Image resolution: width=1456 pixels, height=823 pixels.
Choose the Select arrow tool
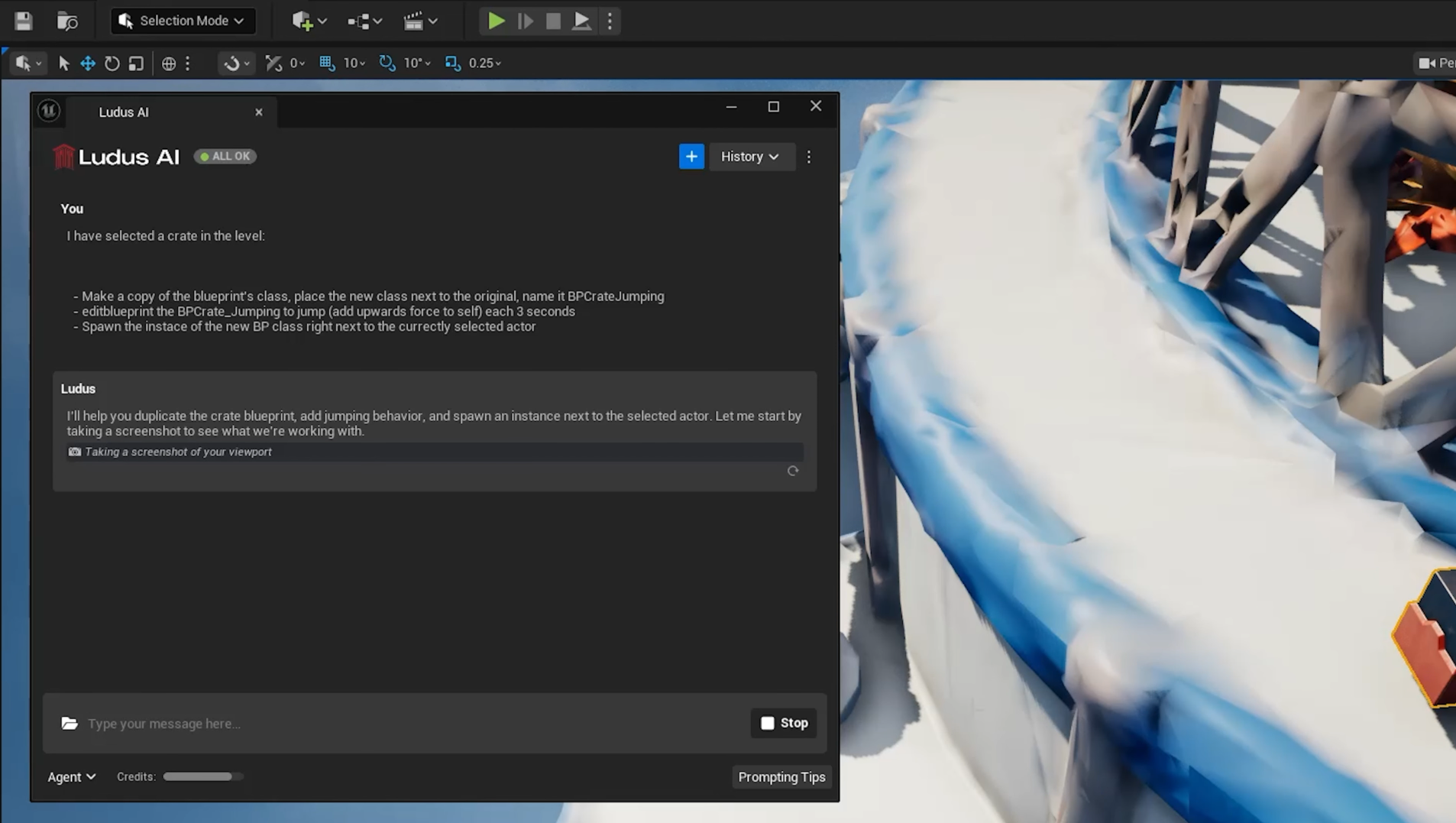[x=64, y=63]
